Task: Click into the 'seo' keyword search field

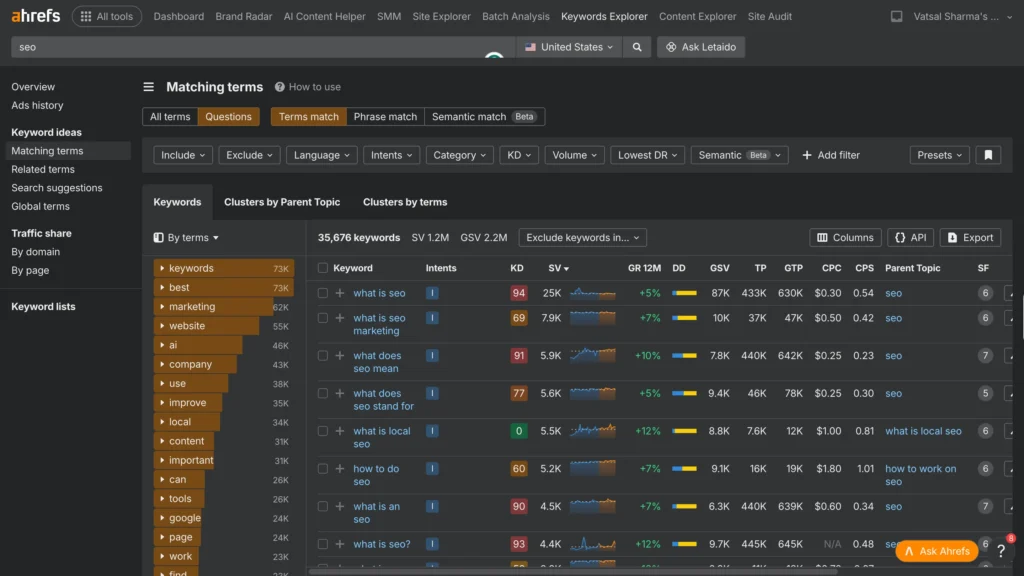Action: pyautogui.click(x=261, y=47)
